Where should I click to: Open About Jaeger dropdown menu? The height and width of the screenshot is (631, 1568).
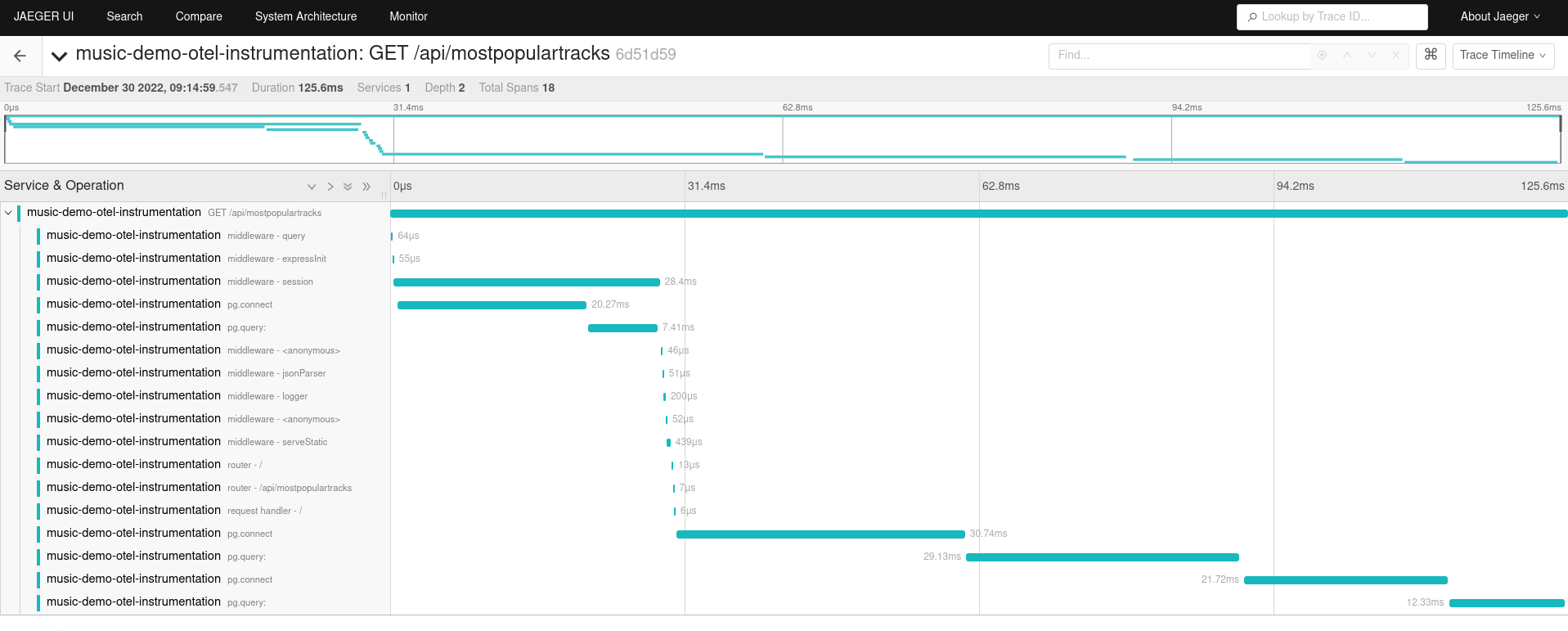coord(1500,16)
